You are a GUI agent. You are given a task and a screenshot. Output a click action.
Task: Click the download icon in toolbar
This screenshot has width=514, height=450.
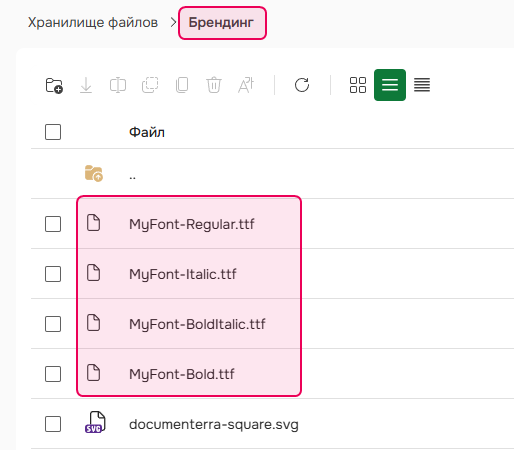tap(86, 85)
